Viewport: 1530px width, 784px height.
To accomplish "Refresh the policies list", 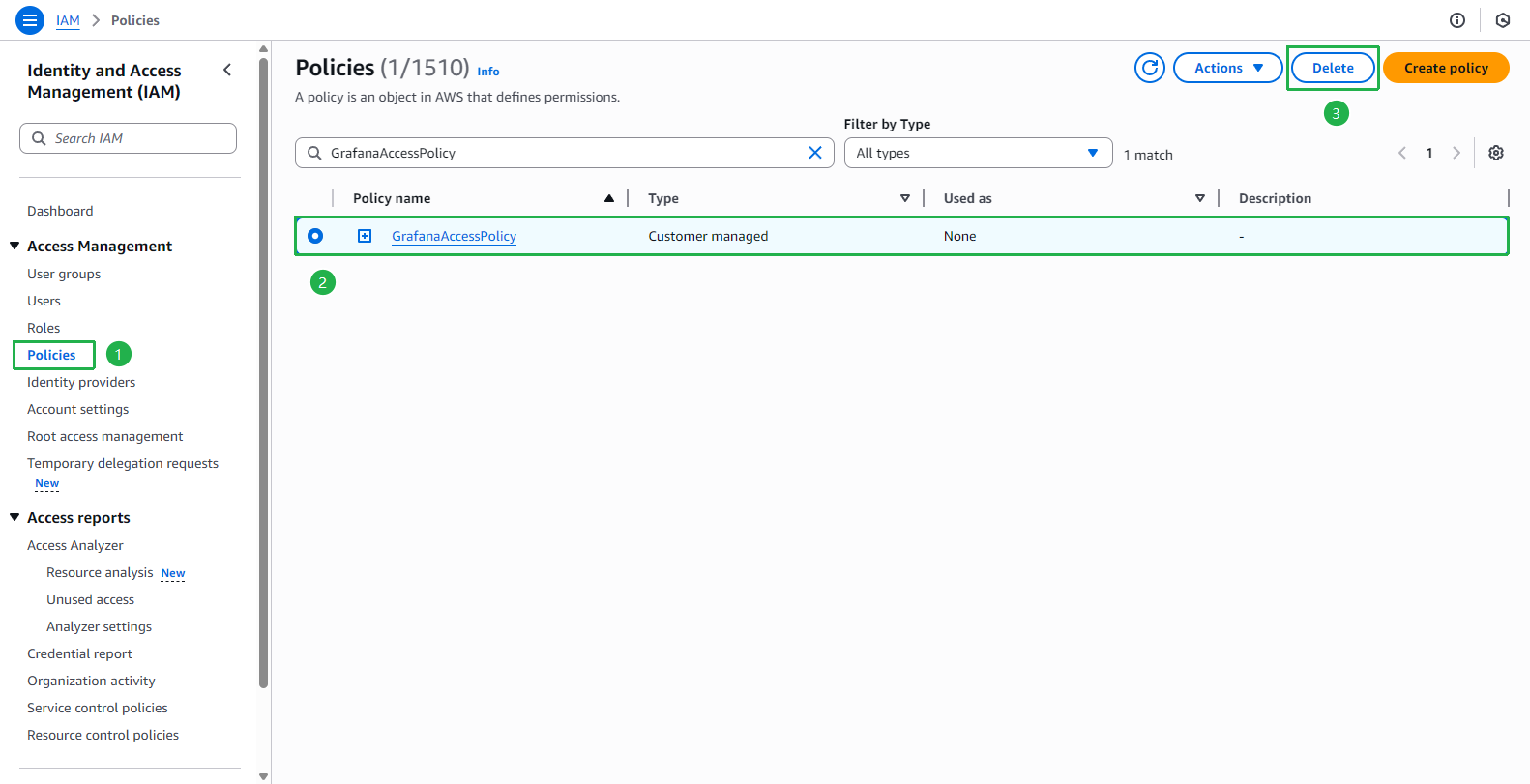I will 1150,68.
